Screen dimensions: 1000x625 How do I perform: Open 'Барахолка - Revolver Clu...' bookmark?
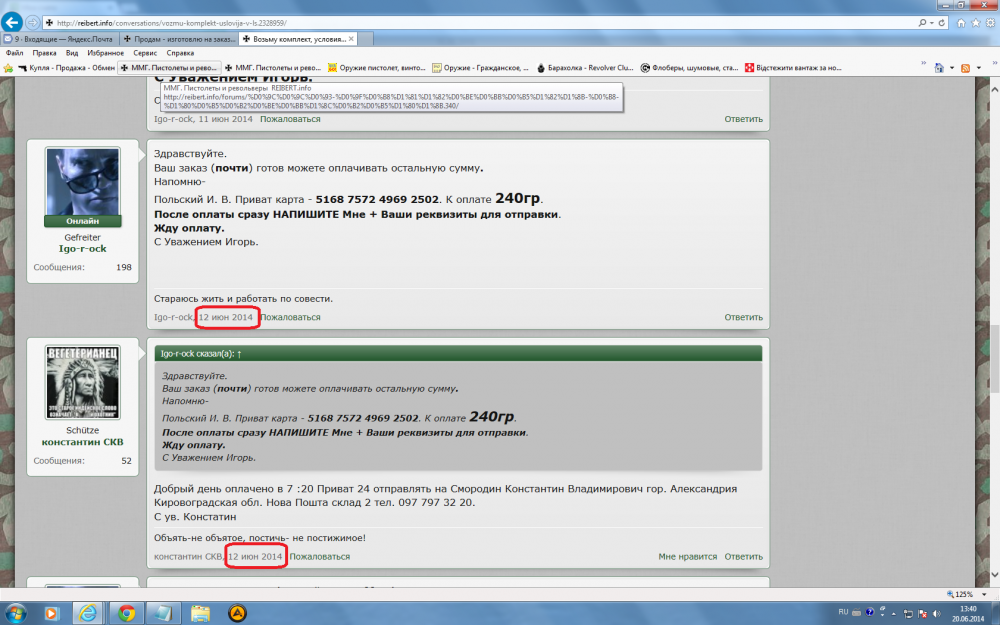tap(585, 68)
